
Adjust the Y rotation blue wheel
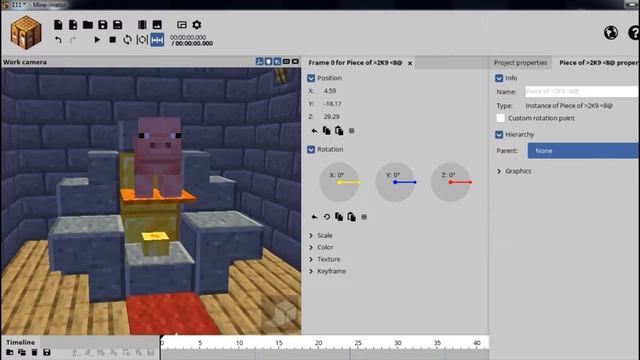point(395,182)
